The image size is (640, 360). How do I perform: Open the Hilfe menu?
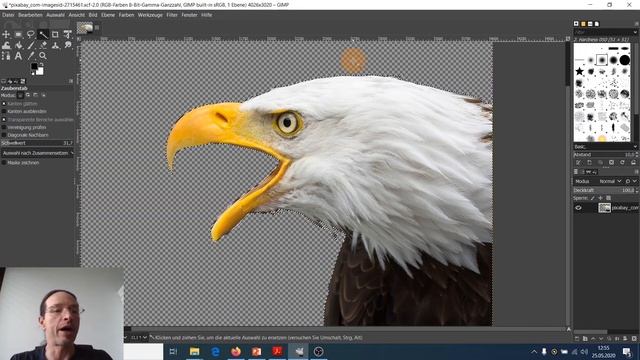click(207, 15)
